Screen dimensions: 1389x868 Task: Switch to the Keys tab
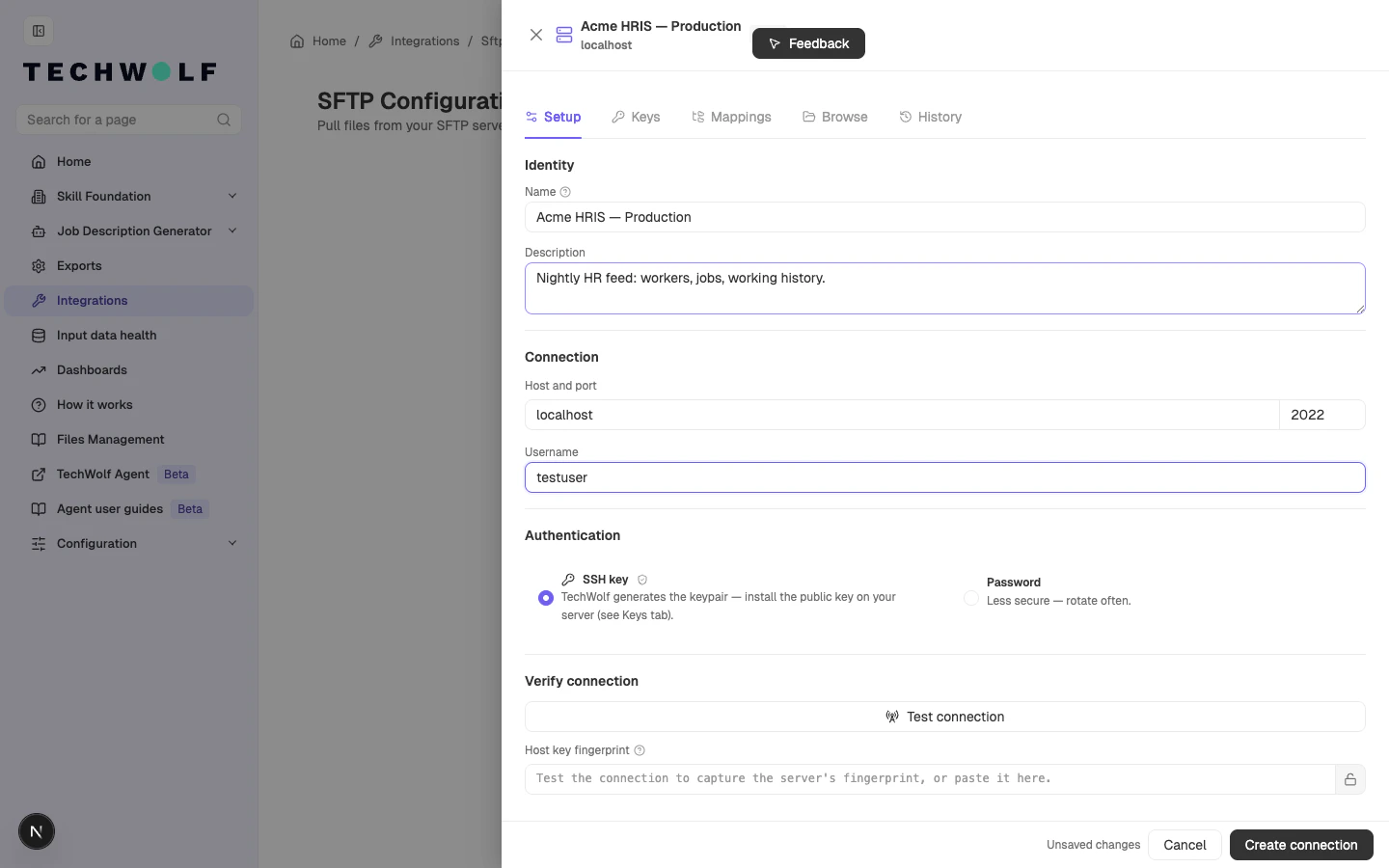[x=636, y=117]
